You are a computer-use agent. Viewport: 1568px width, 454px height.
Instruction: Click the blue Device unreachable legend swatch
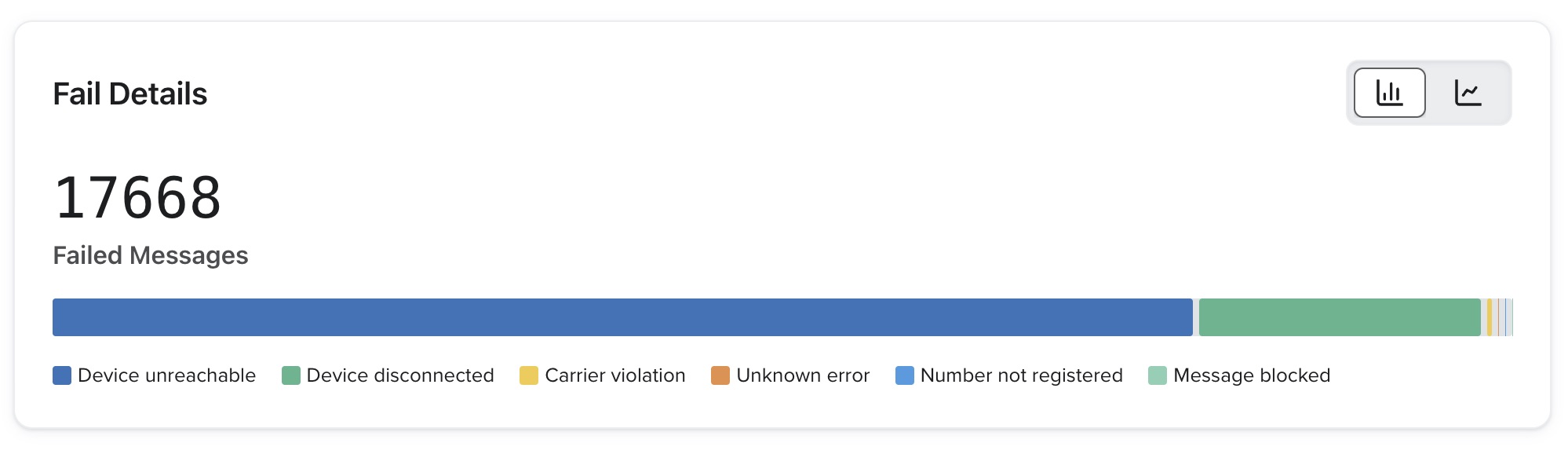pyautogui.click(x=62, y=375)
